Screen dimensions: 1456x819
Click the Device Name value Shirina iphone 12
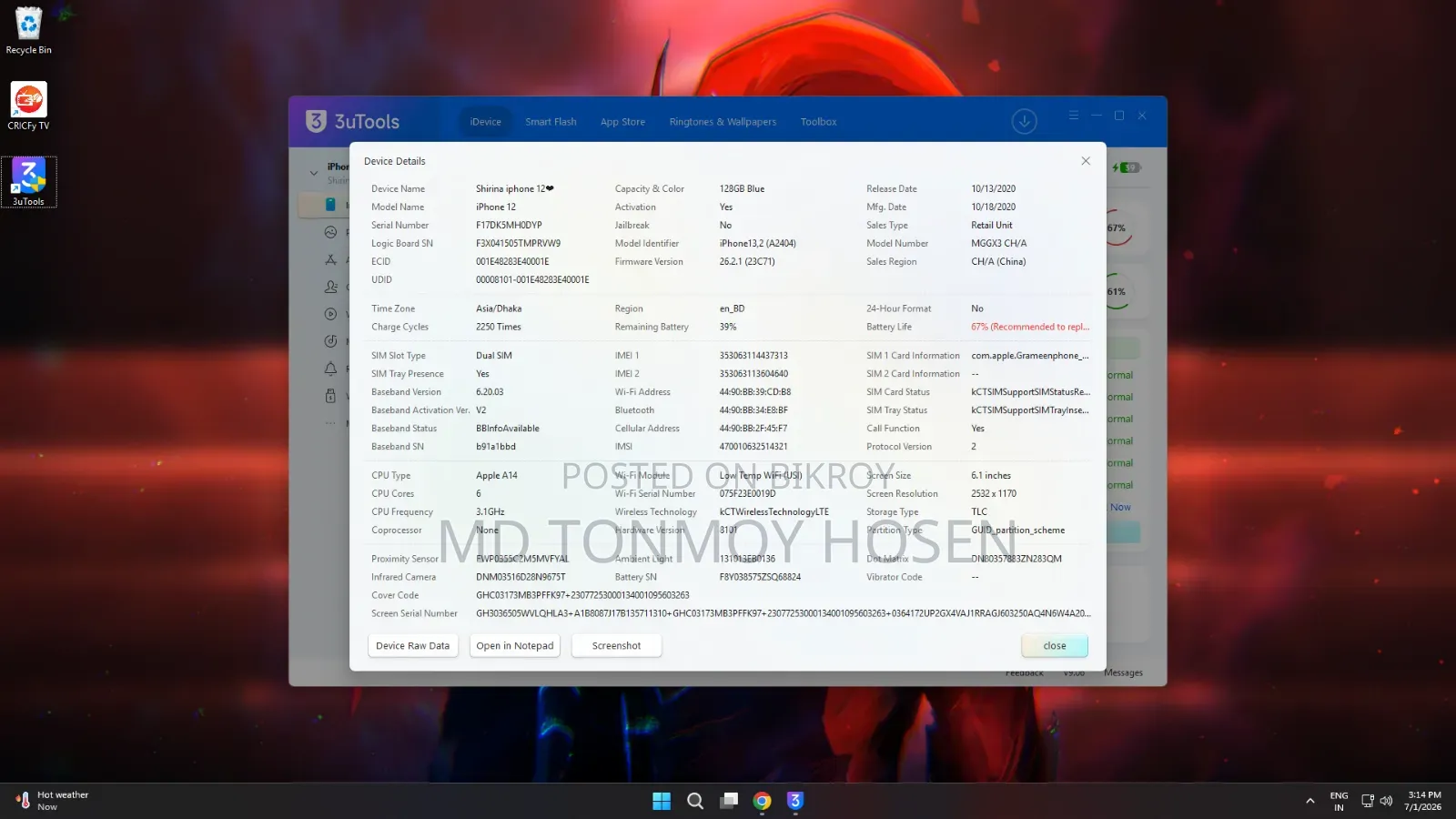515,189
